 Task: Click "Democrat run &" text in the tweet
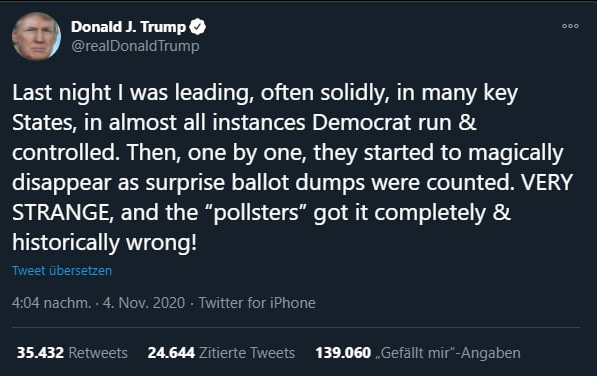(394, 123)
